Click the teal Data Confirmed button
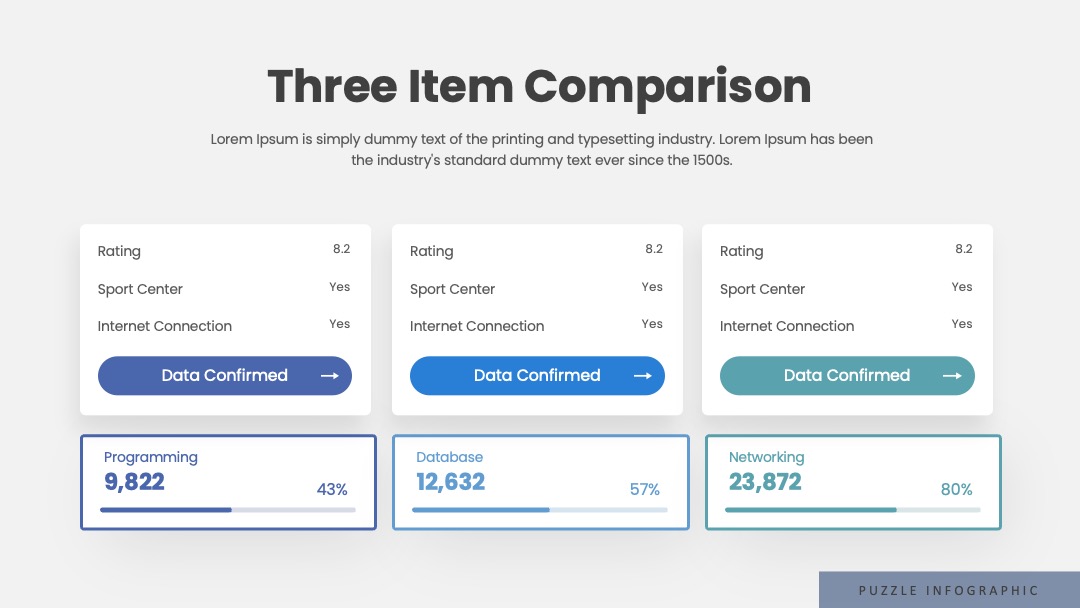 (x=847, y=375)
